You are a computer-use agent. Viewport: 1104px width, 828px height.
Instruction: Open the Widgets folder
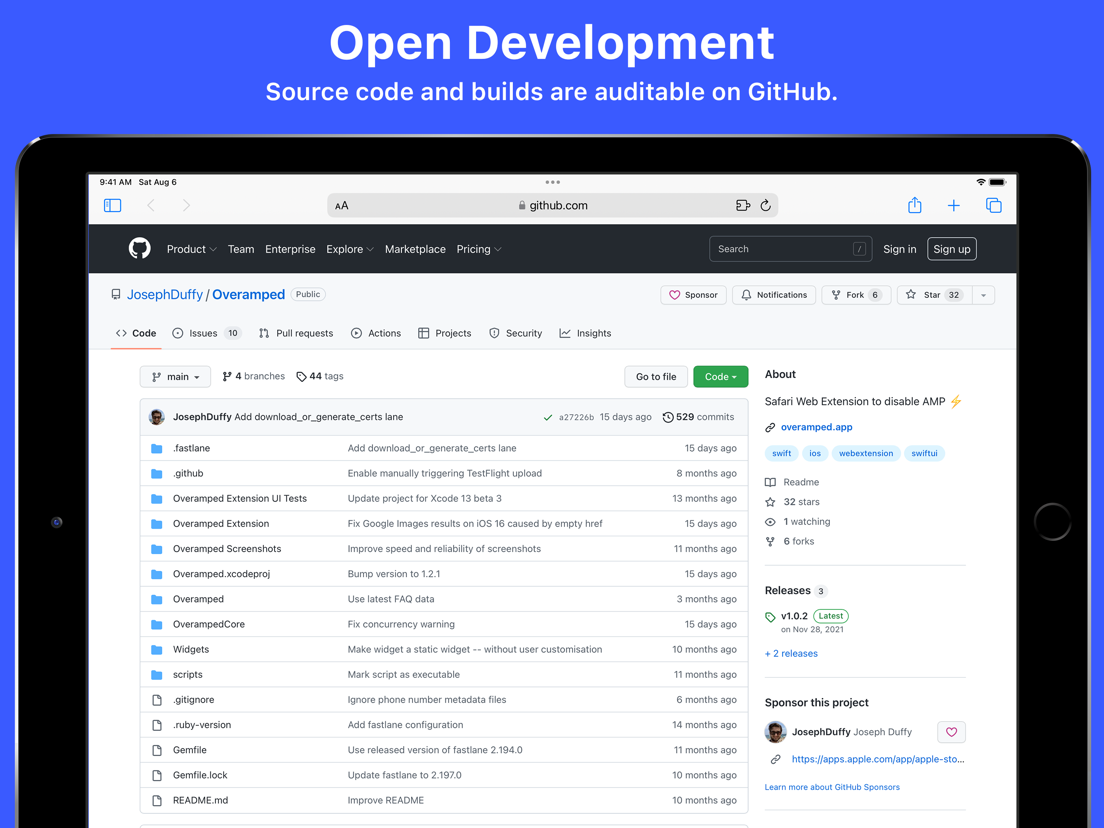(191, 649)
